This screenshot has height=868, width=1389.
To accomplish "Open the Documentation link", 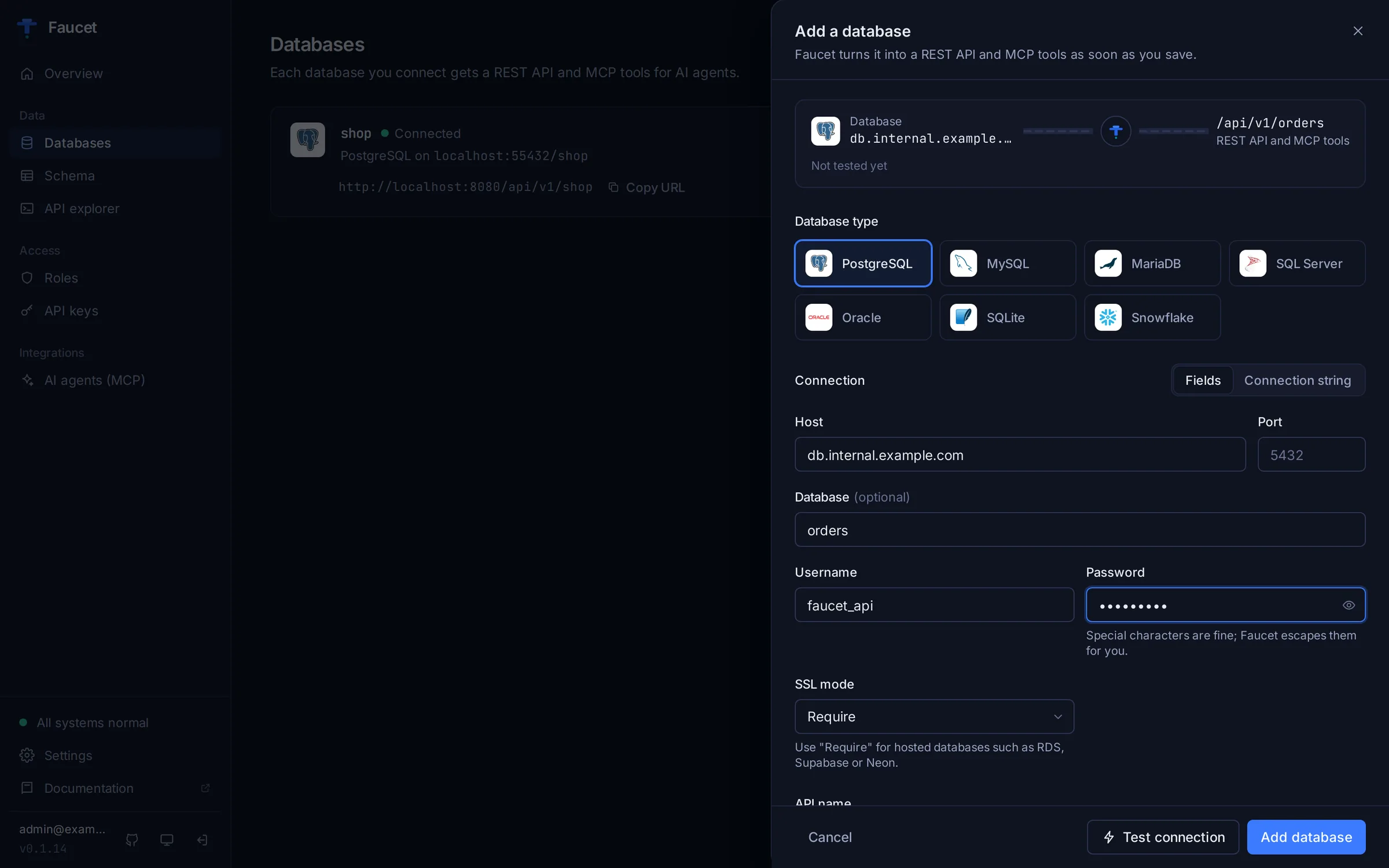I will (x=116, y=788).
